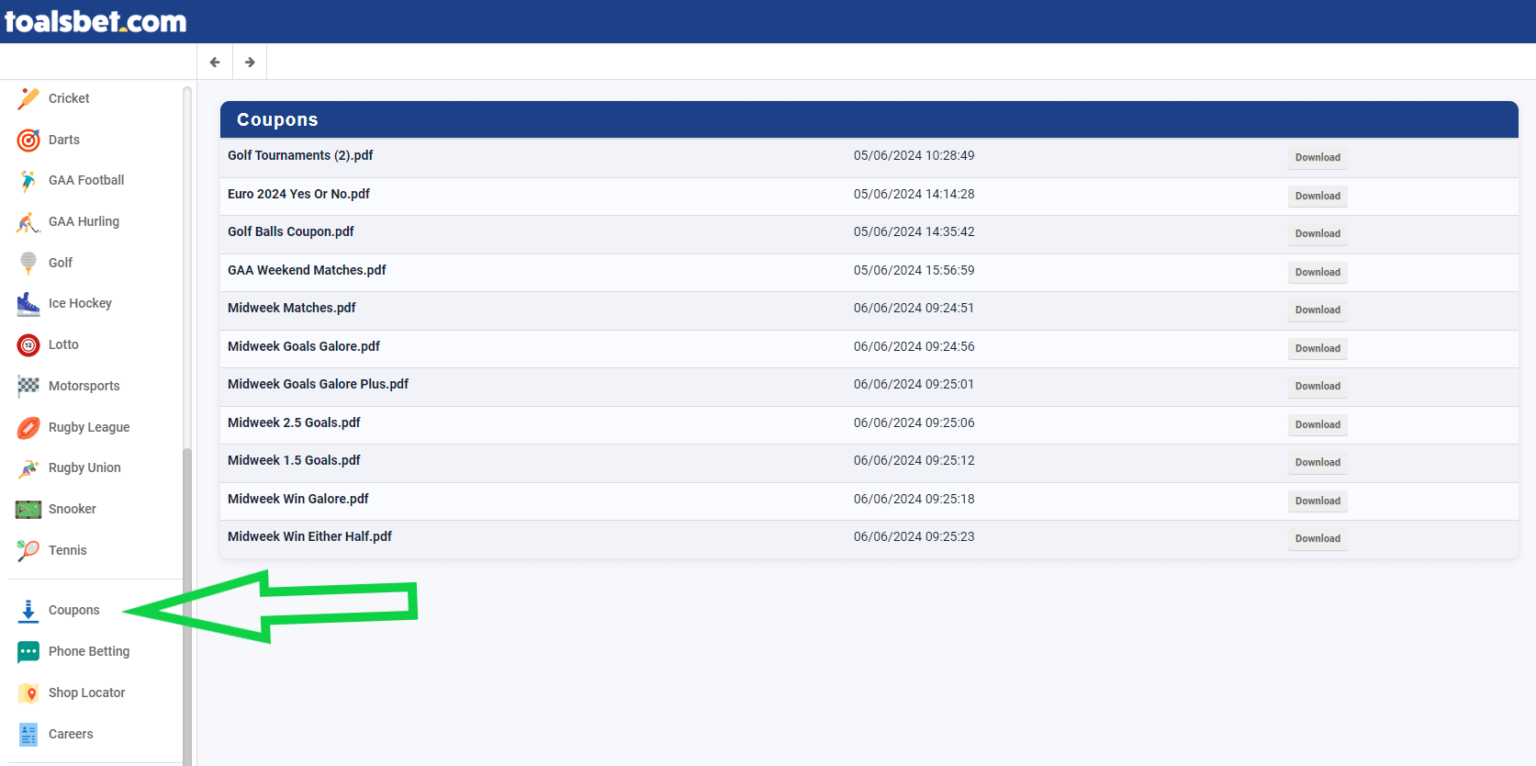The height and width of the screenshot is (766, 1536).
Task: Click the Shop Locator map icon
Action: [28, 693]
